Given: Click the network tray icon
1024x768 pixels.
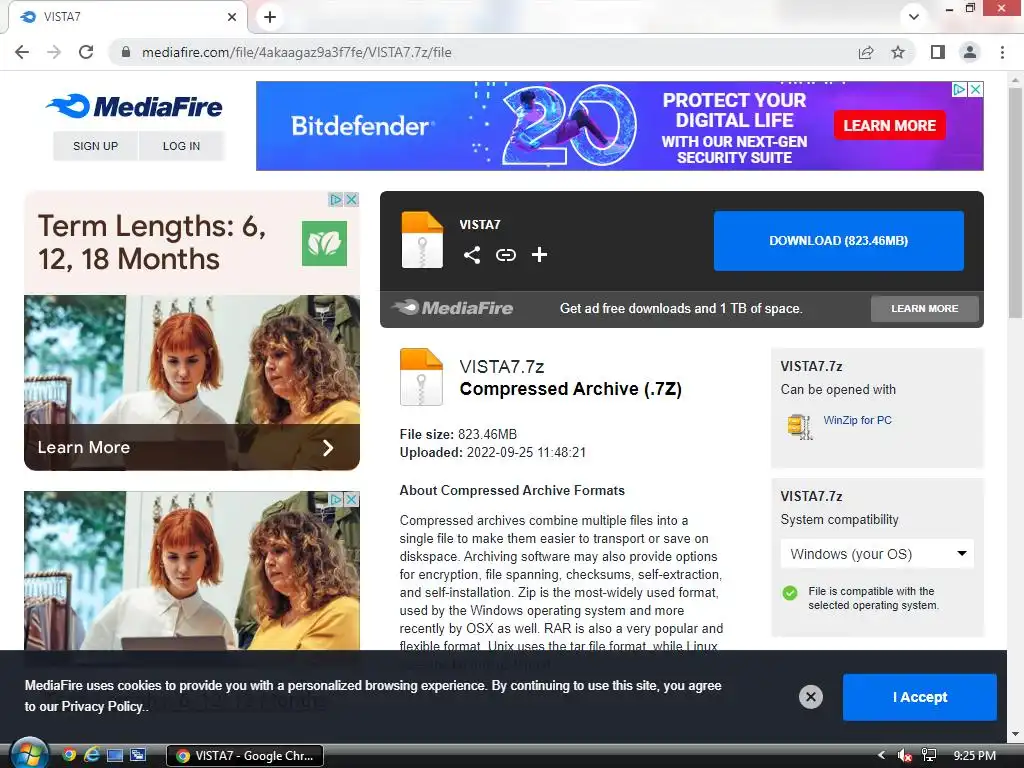Looking at the screenshot, I should pyautogui.click(x=929, y=756).
